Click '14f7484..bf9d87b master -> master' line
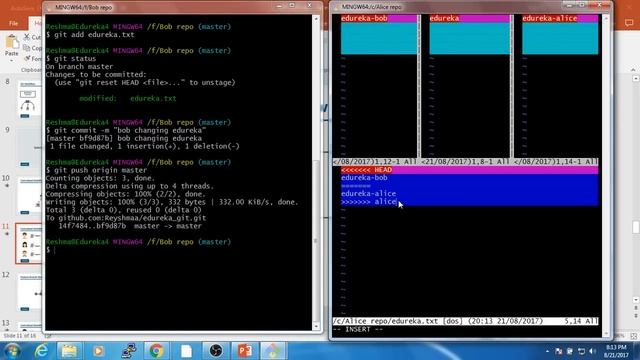 130,226
